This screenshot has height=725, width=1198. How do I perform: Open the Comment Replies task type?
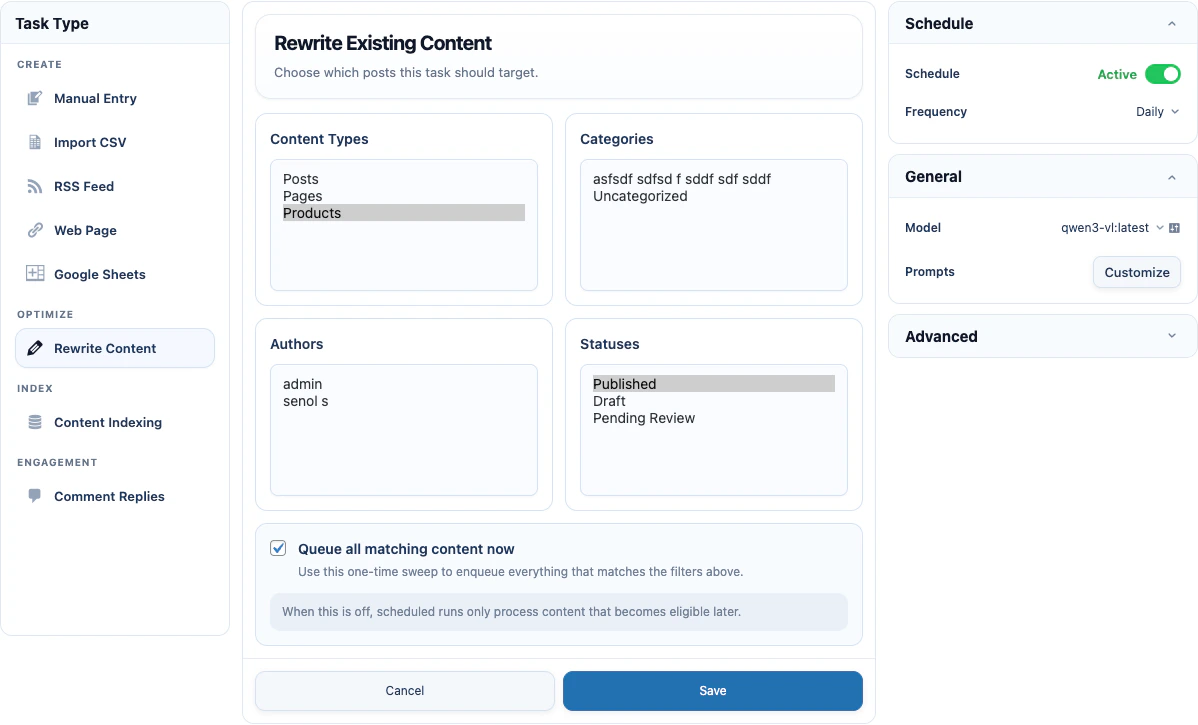[x=115, y=497]
